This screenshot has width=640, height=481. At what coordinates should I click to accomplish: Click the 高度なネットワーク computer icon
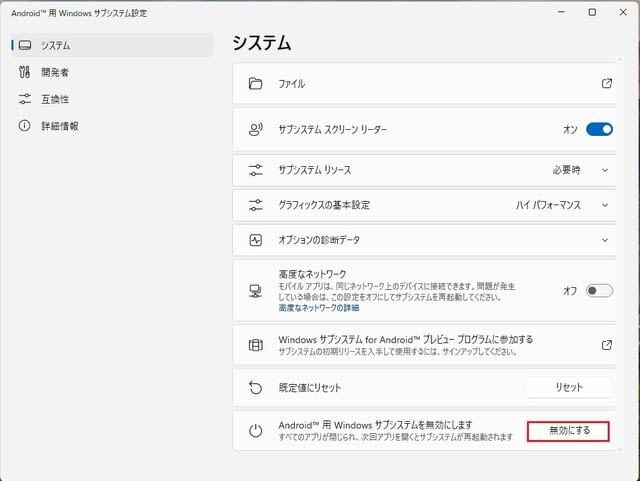pyautogui.click(x=256, y=291)
